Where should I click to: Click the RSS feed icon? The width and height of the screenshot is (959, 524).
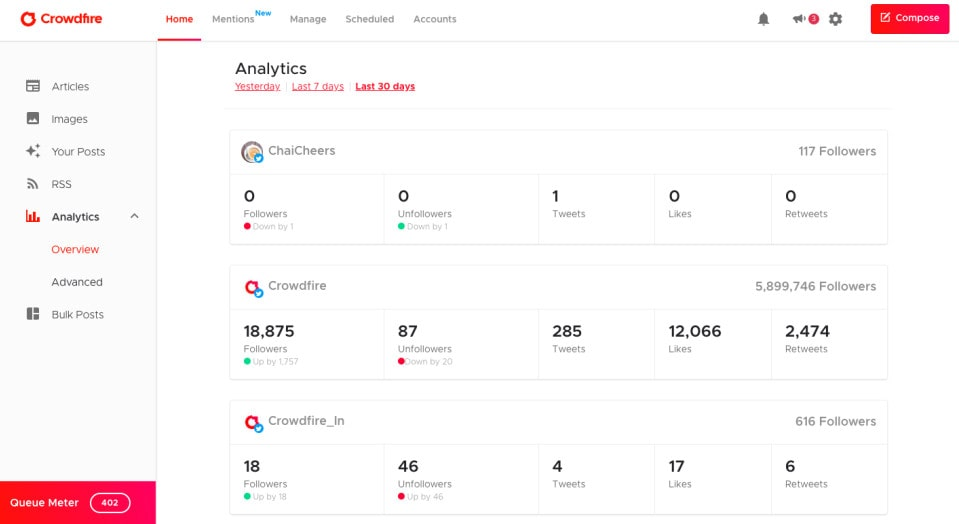coord(33,184)
